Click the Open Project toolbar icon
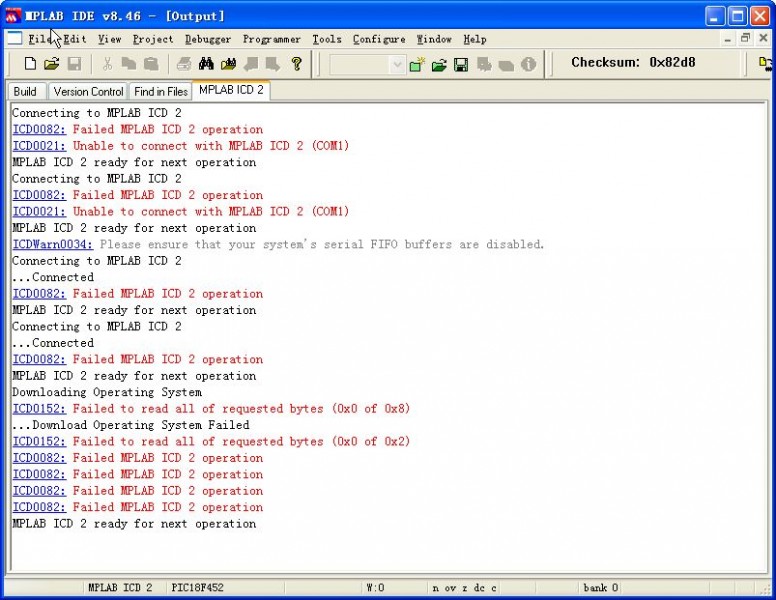Screen dimensions: 776x600 click(439, 64)
